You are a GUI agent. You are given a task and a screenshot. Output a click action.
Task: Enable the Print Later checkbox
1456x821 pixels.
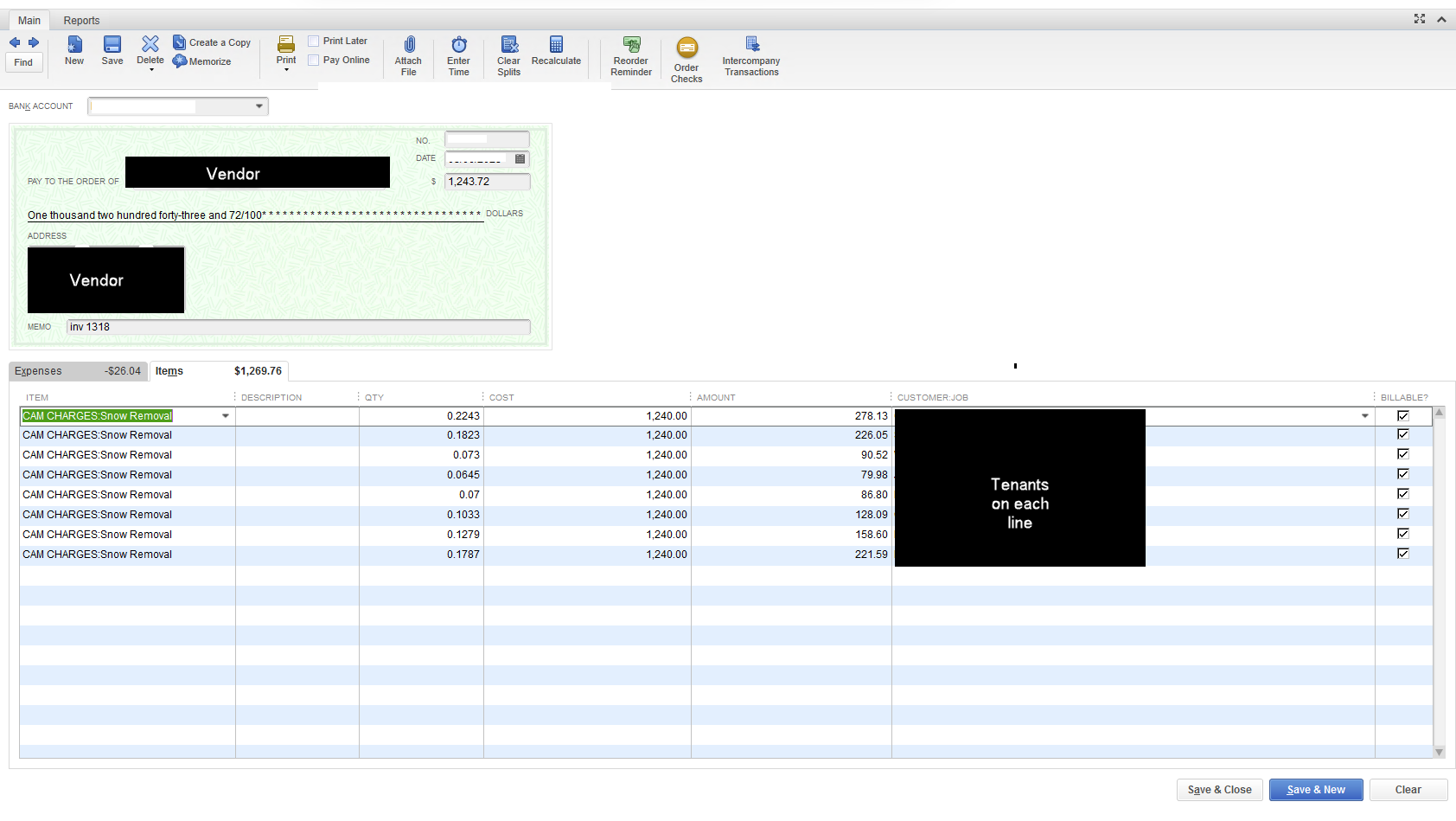(313, 40)
